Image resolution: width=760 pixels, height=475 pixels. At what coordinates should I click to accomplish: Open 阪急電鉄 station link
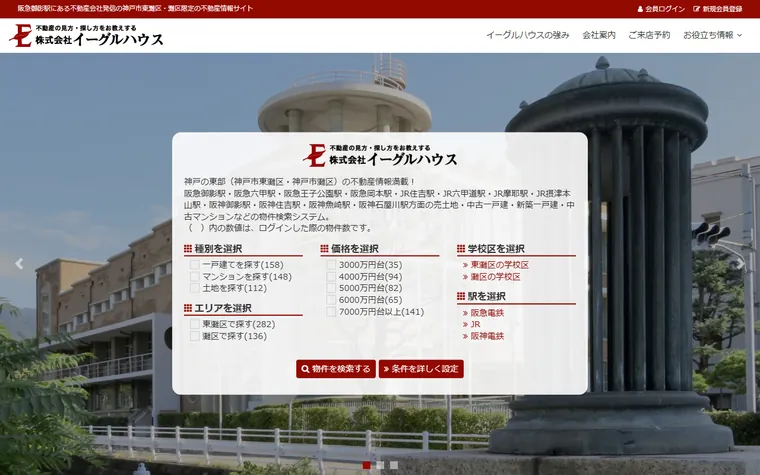pos(487,313)
